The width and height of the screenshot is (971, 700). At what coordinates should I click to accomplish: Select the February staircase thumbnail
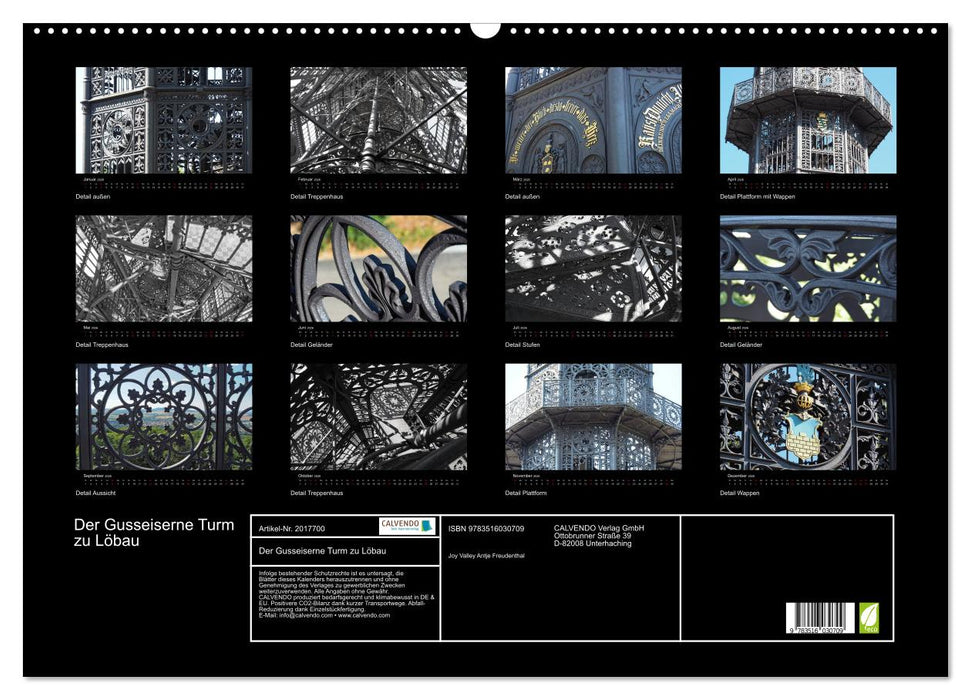pos(378,120)
